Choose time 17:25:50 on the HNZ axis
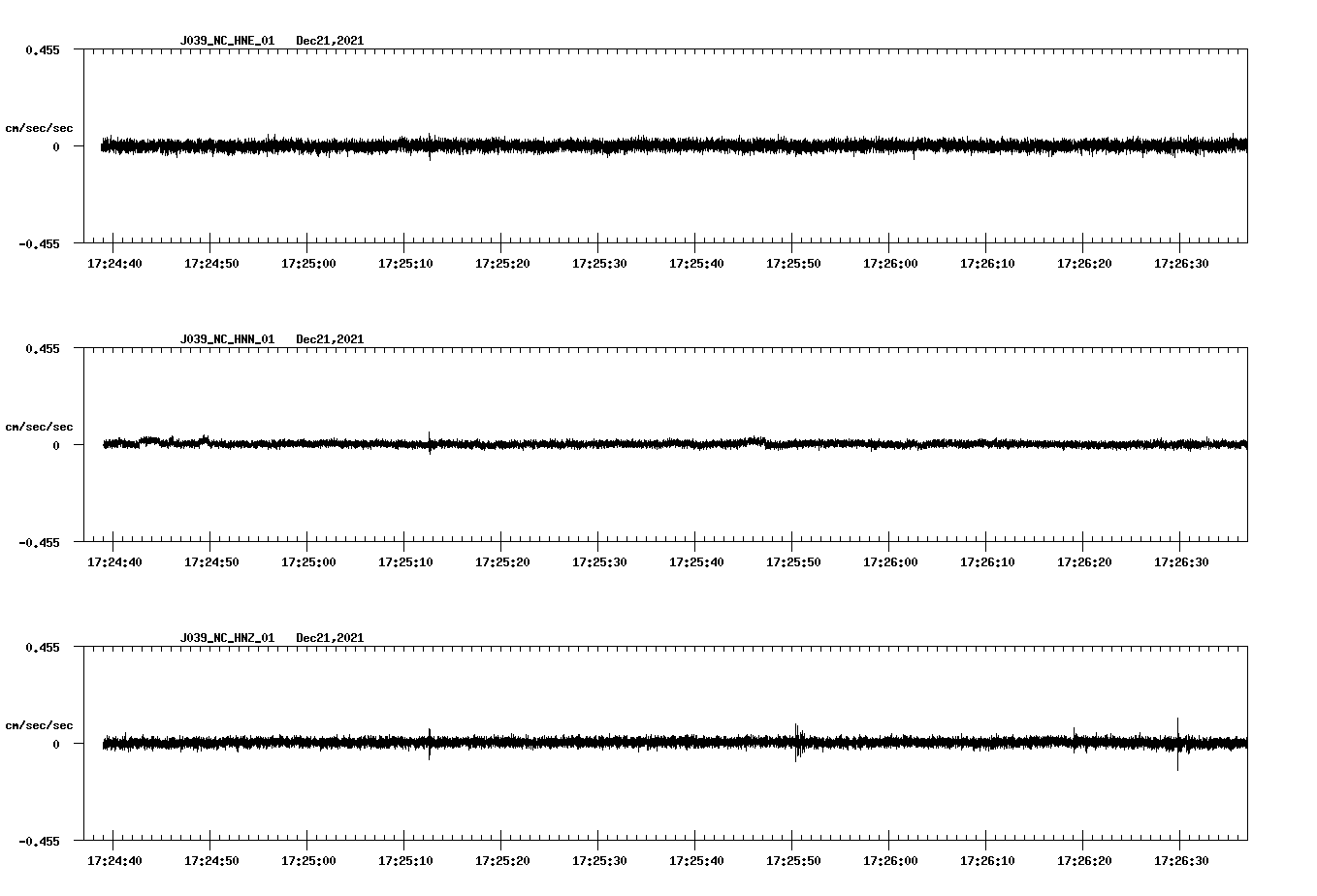Viewport: 1317px width, 896px height. [793, 860]
